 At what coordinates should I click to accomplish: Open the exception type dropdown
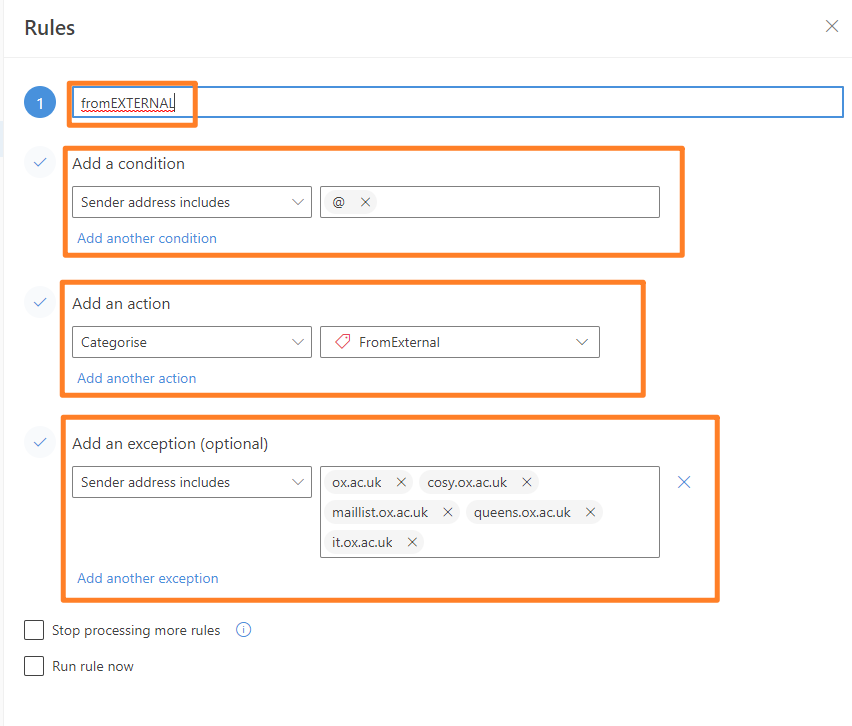[192, 482]
